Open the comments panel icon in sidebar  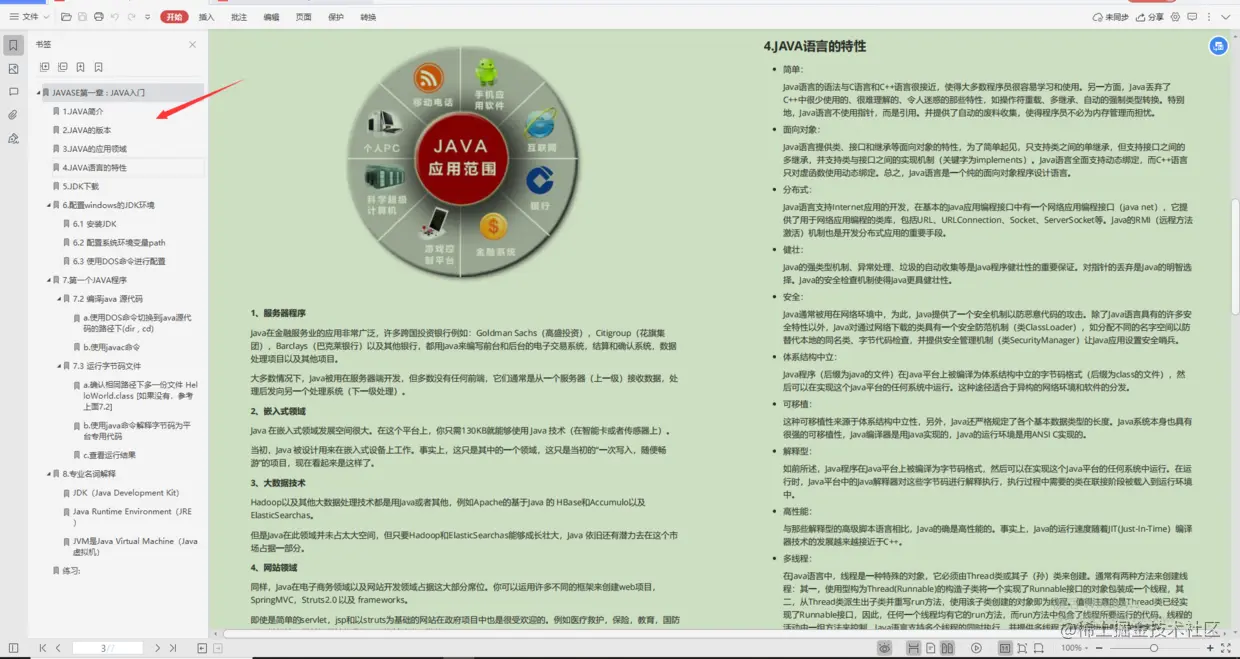tap(13, 92)
